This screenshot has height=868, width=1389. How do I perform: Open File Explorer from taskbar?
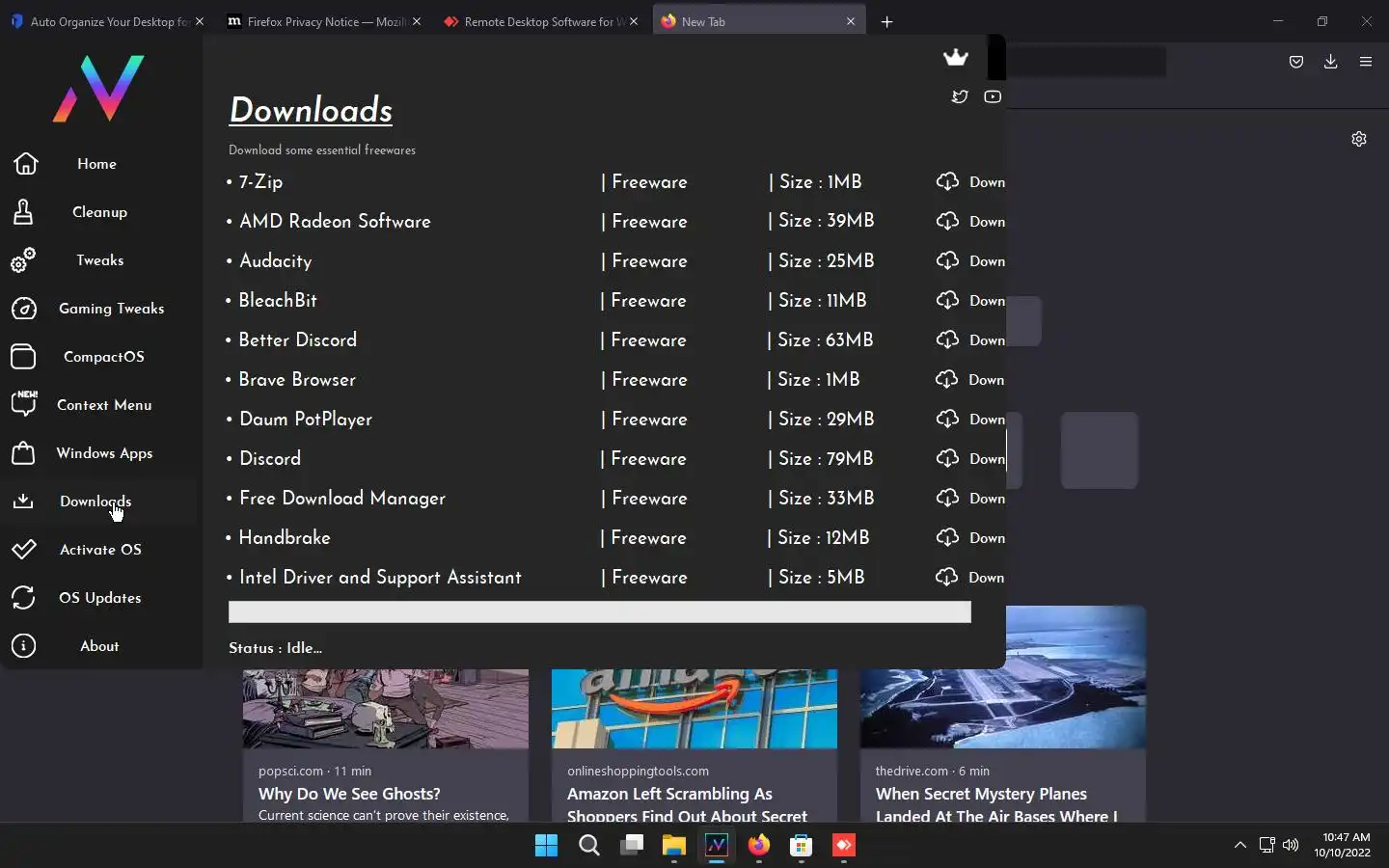673,846
